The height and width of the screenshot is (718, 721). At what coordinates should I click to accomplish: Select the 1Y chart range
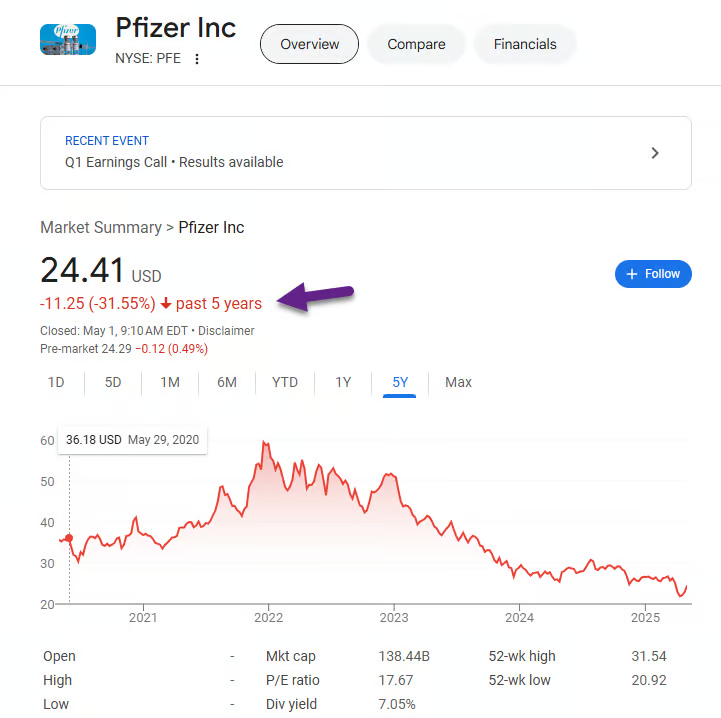(343, 382)
